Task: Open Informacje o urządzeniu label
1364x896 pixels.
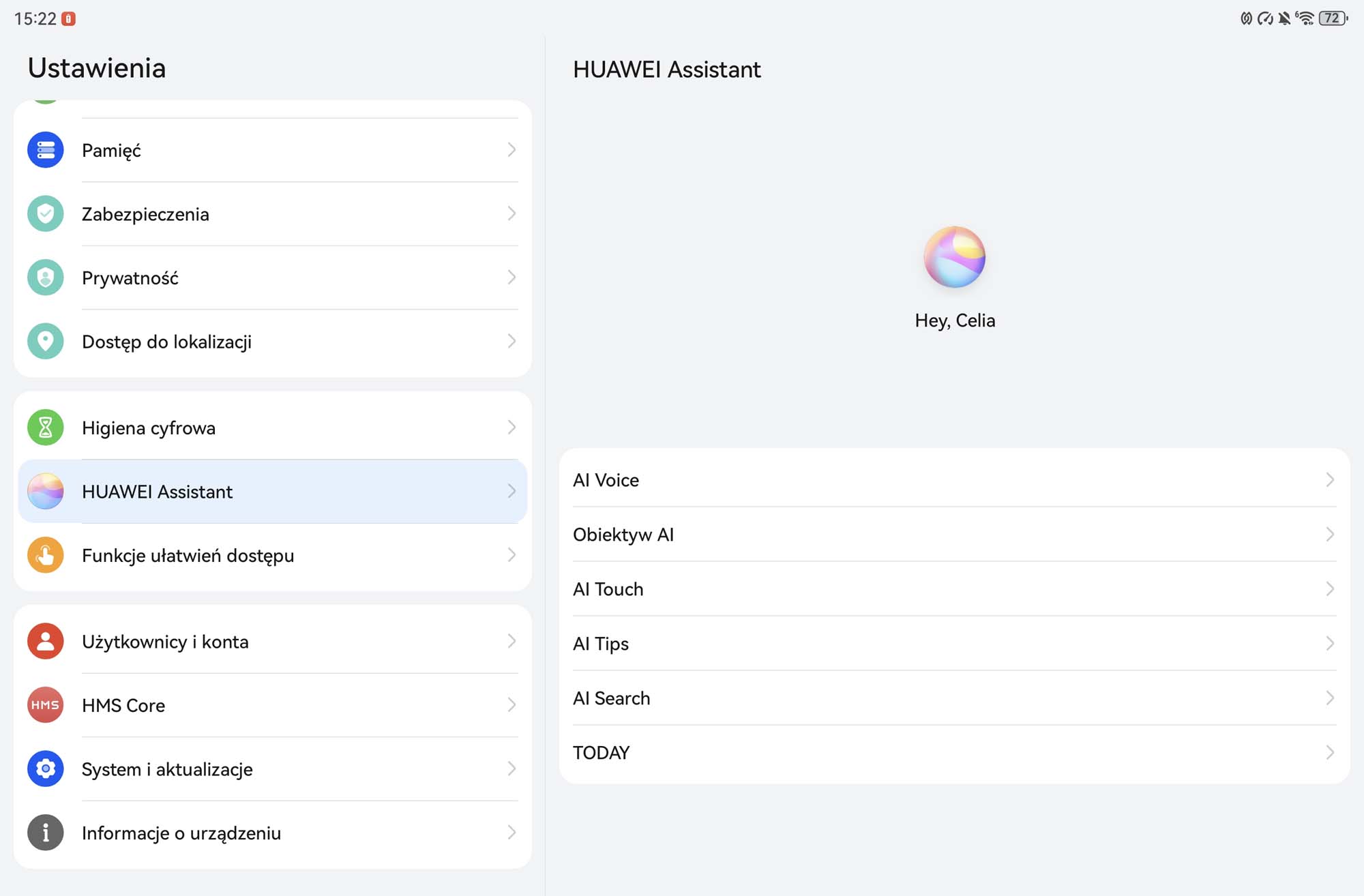Action: coord(181,833)
